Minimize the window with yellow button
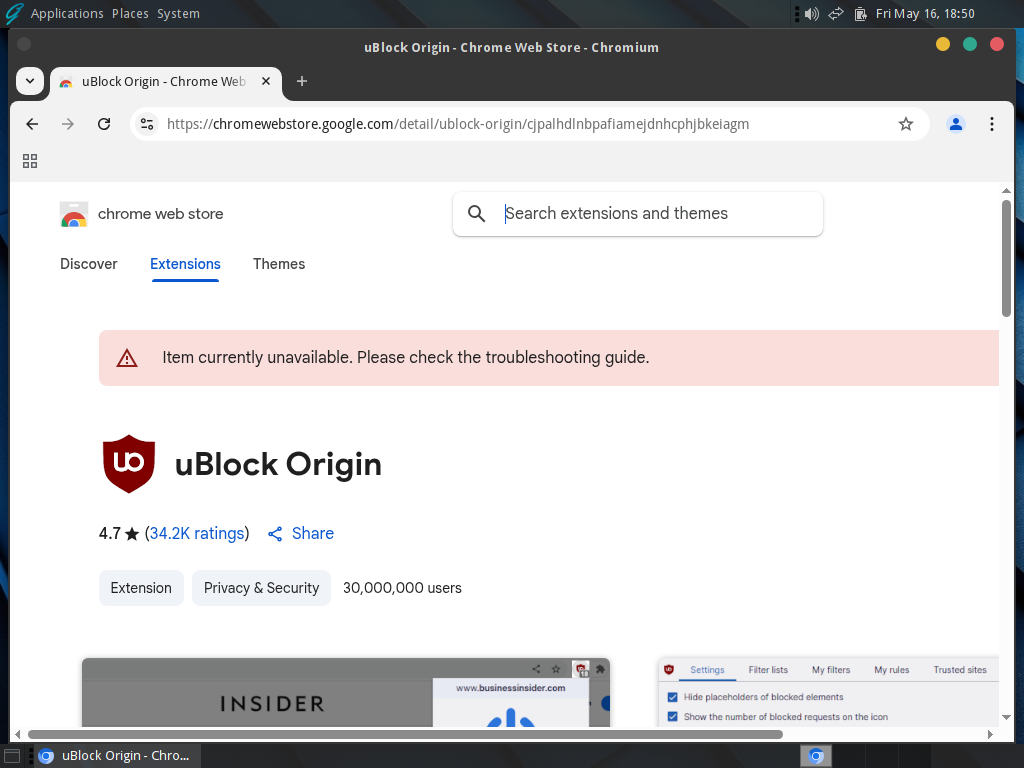The height and width of the screenshot is (768, 1024). [942, 44]
